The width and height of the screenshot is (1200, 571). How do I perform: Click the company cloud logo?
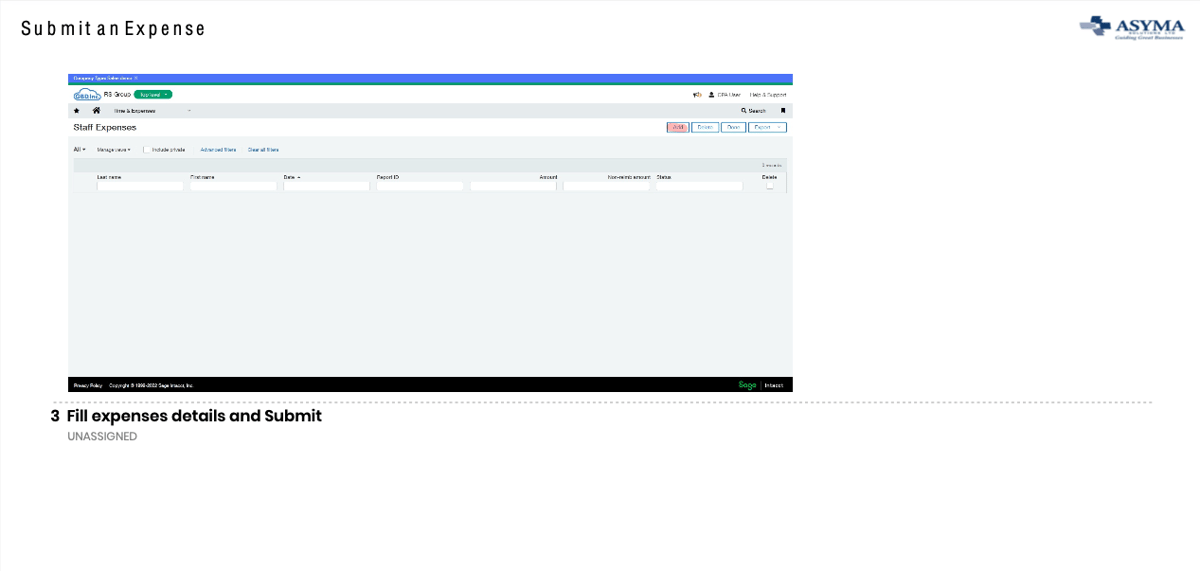click(x=86, y=95)
